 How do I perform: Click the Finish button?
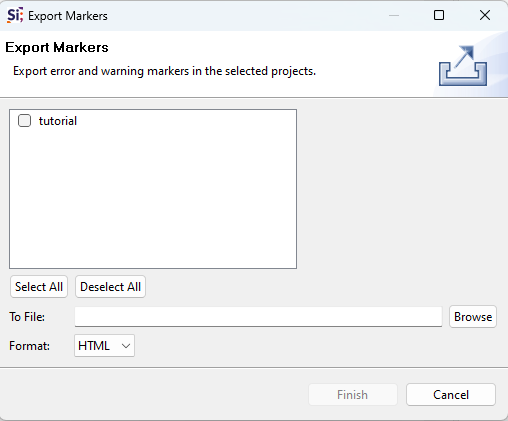[353, 395]
